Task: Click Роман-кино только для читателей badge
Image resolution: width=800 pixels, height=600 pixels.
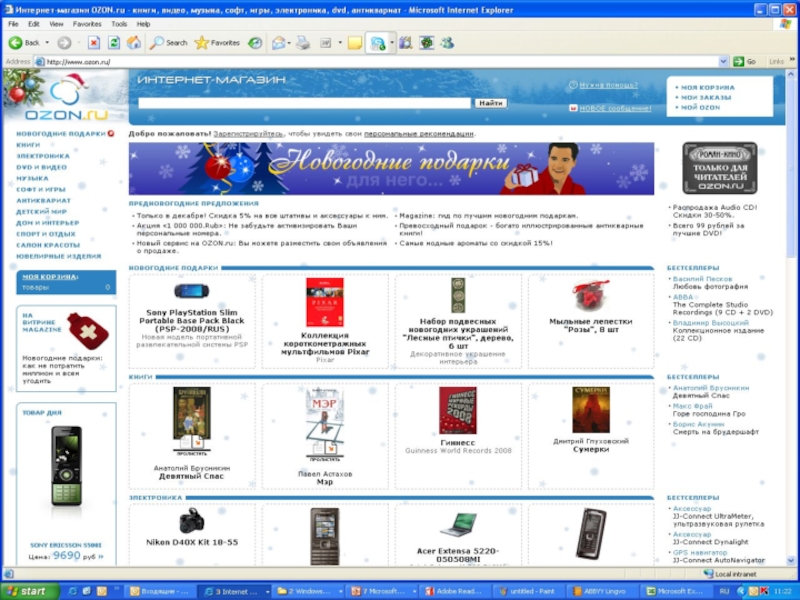Action: point(719,168)
